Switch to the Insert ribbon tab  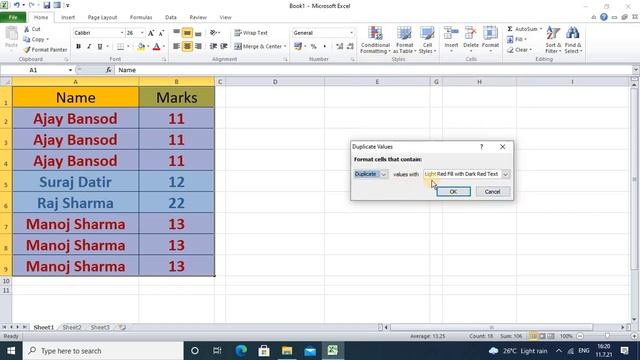(68, 18)
